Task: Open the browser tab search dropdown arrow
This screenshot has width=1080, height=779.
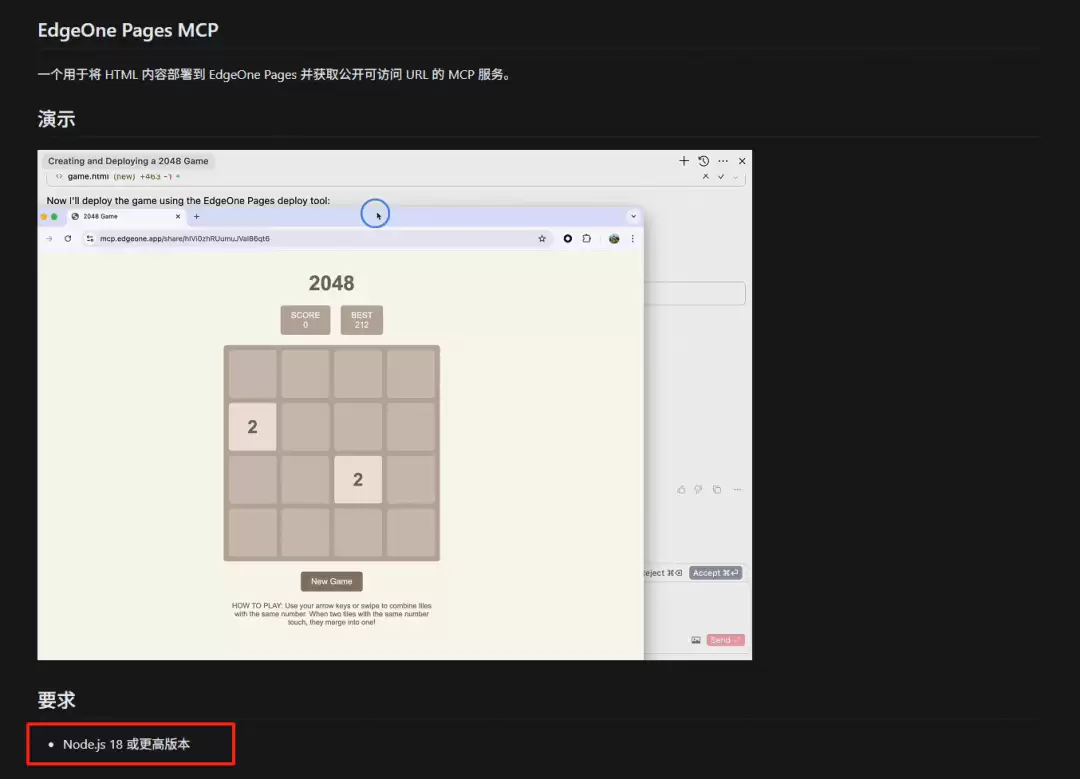Action: 633,216
